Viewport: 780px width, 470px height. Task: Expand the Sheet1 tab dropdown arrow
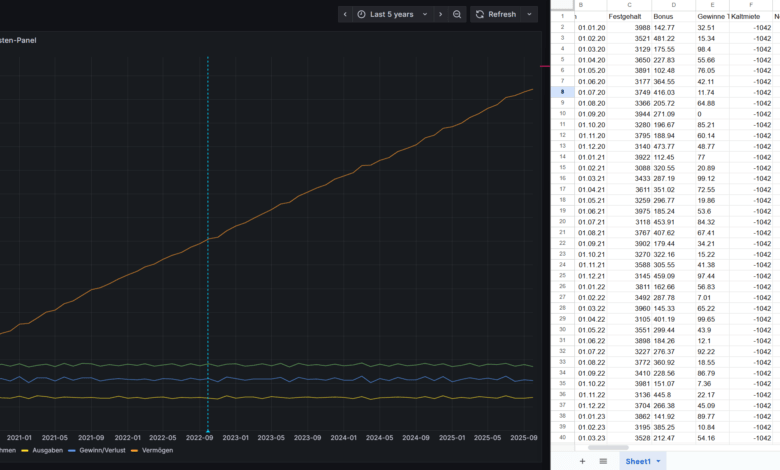[x=658, y=461]
